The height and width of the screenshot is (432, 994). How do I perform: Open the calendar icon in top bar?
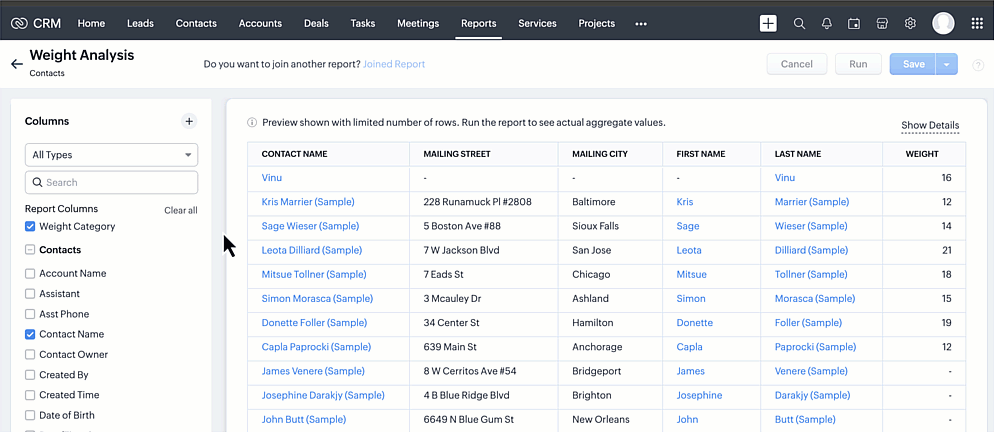(854, 23)
